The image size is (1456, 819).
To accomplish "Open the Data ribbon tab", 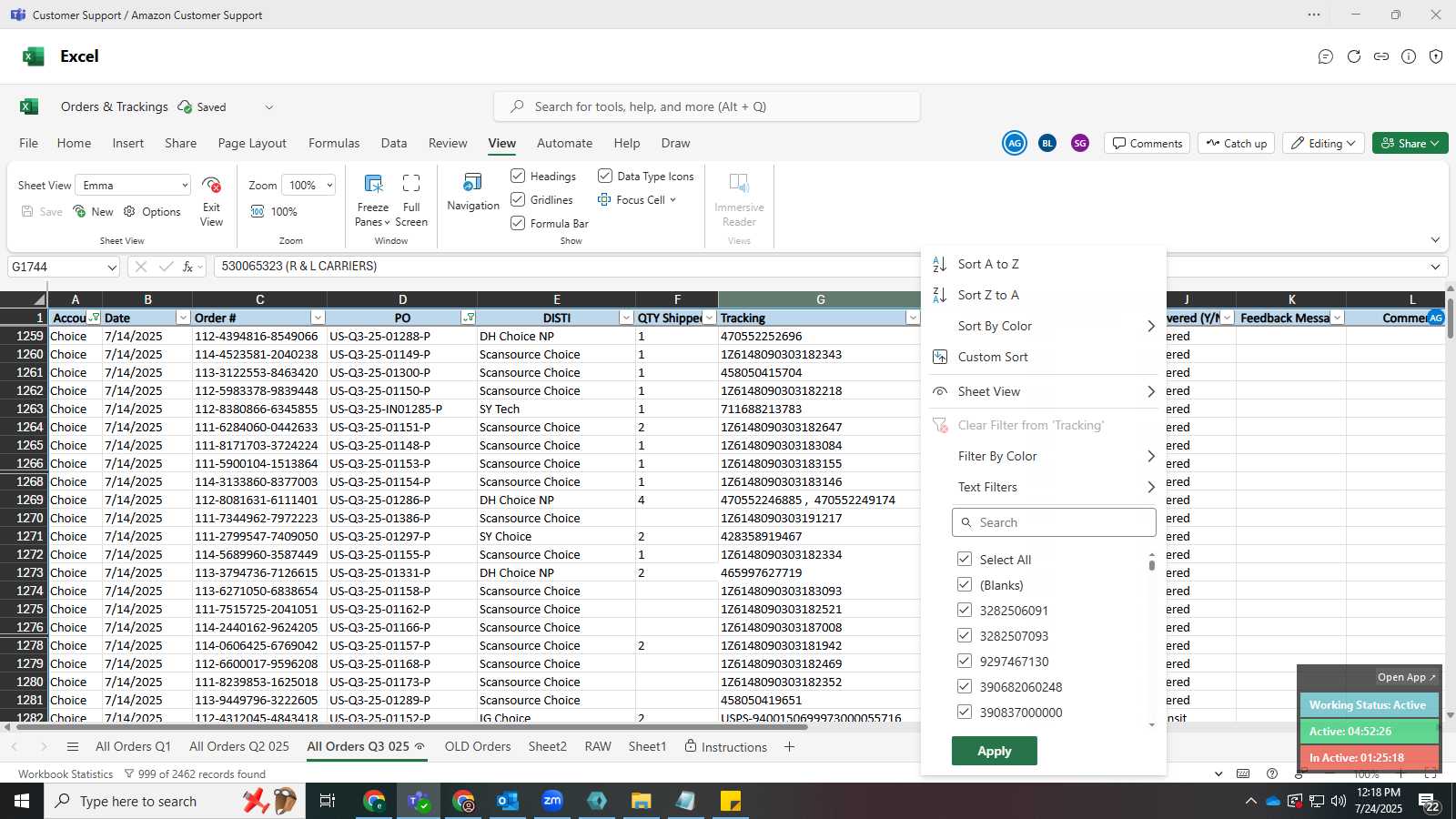I will [x=394, y=143].
